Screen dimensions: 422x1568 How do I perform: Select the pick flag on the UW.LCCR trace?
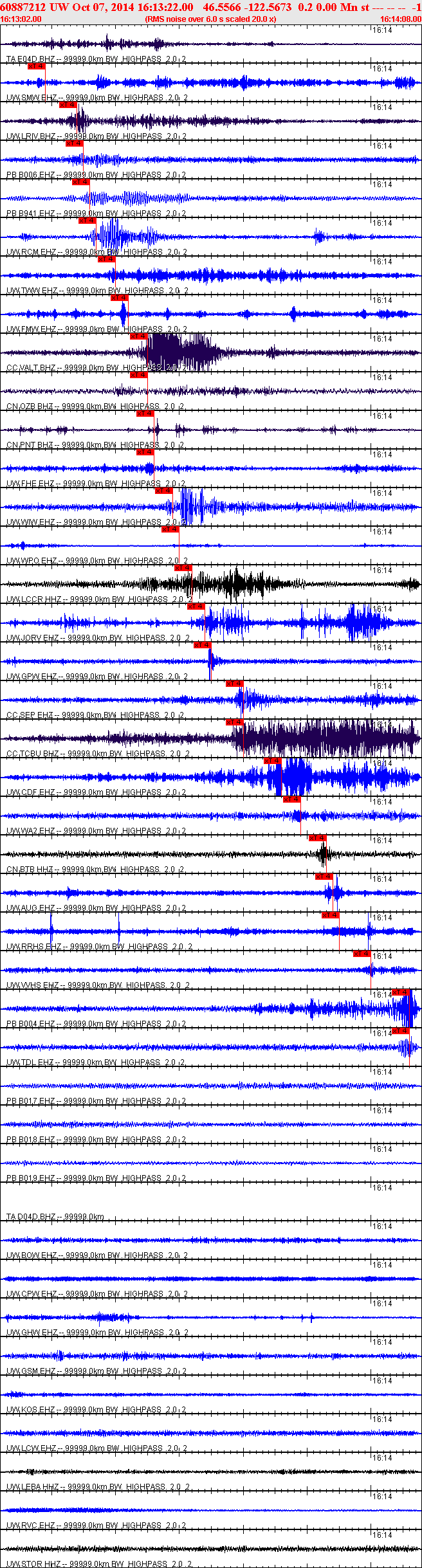pos(183,568)
